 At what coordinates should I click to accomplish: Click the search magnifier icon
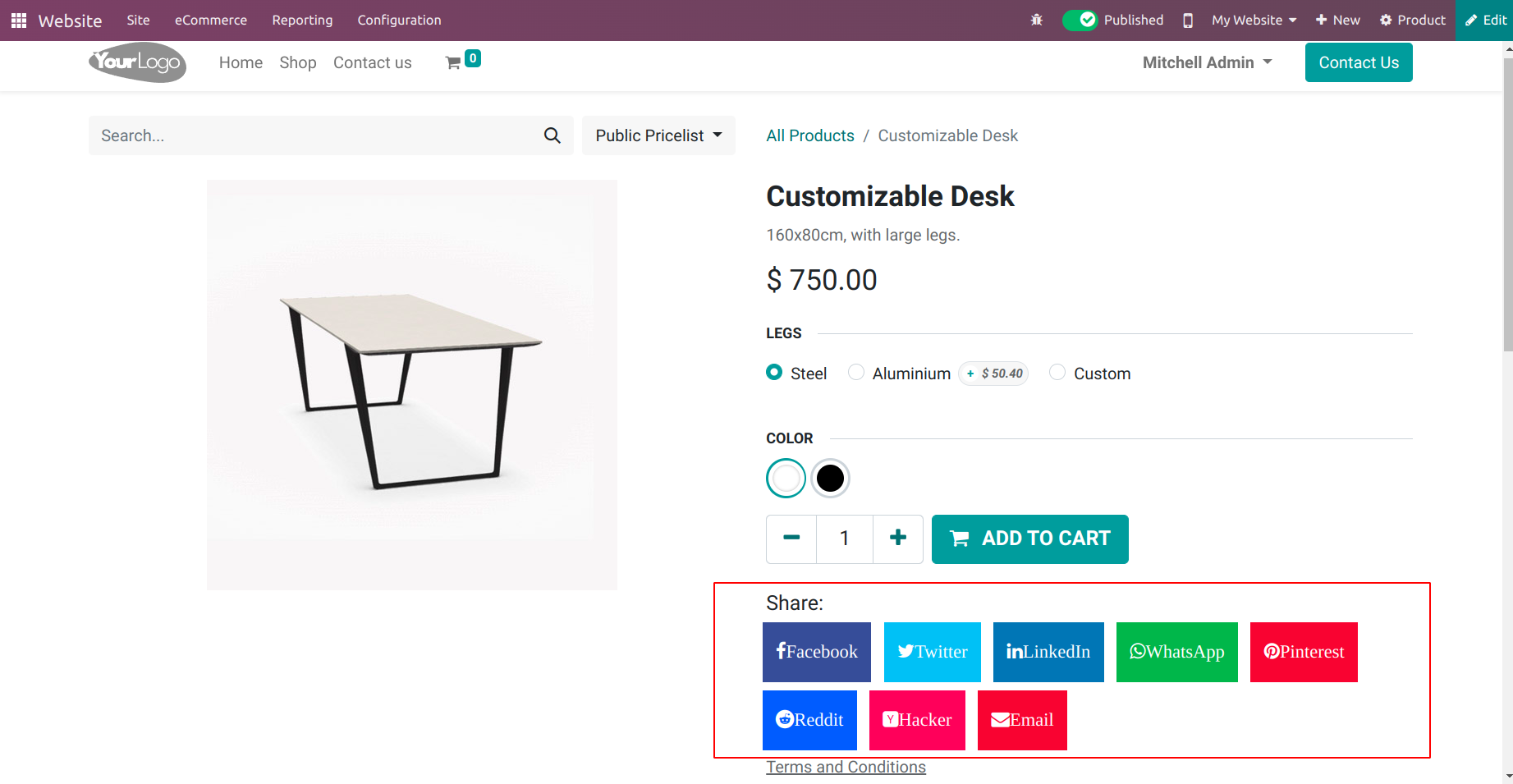[552, 135]
